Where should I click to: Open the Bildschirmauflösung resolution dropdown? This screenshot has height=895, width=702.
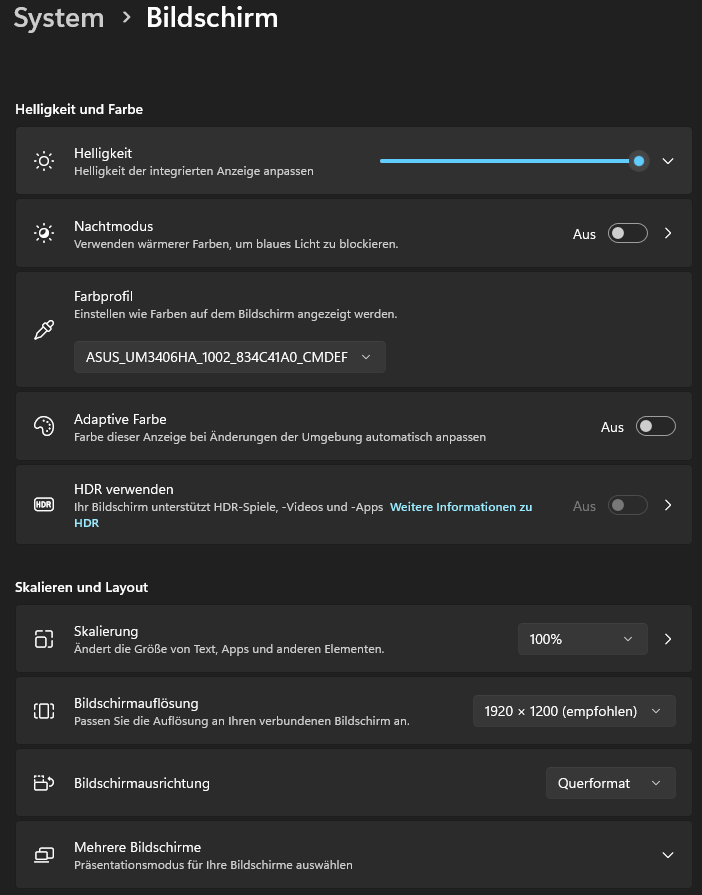point(573,711)
